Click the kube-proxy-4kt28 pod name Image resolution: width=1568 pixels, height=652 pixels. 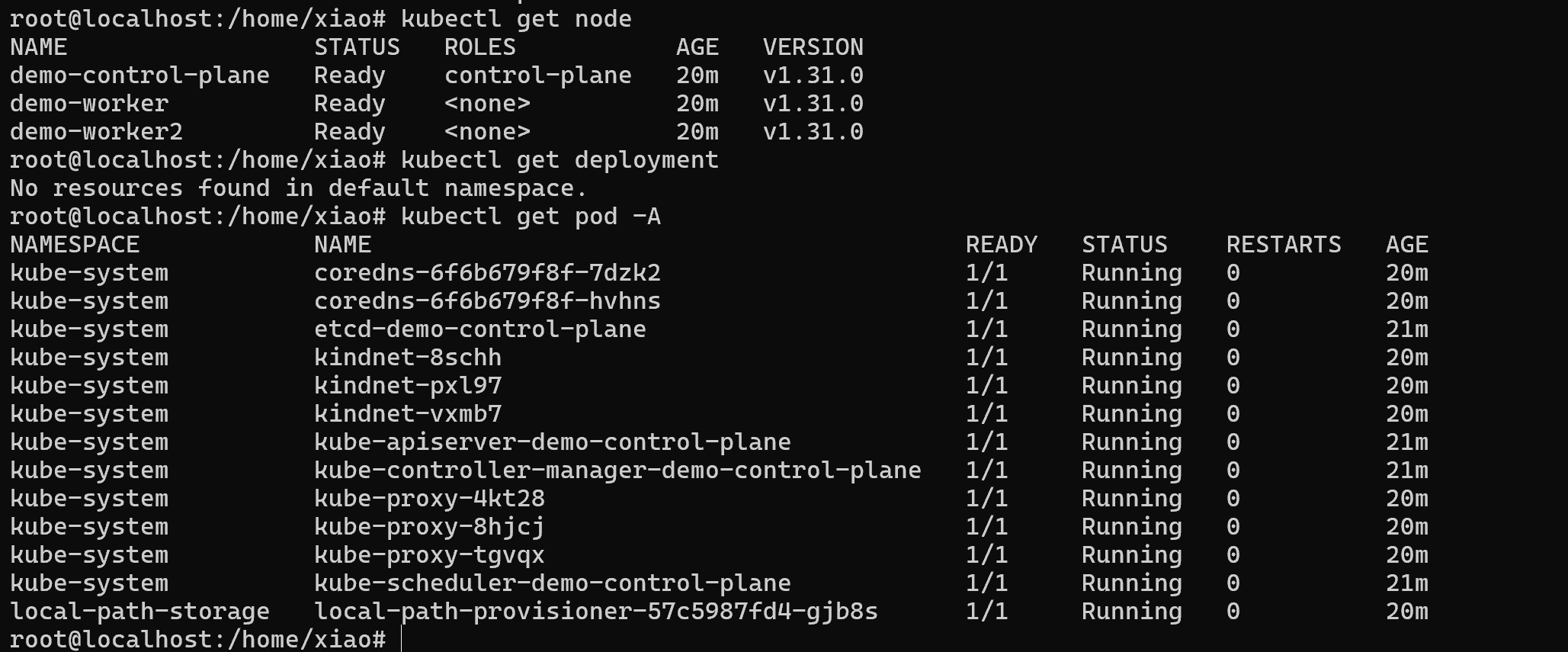pos(429,499)
